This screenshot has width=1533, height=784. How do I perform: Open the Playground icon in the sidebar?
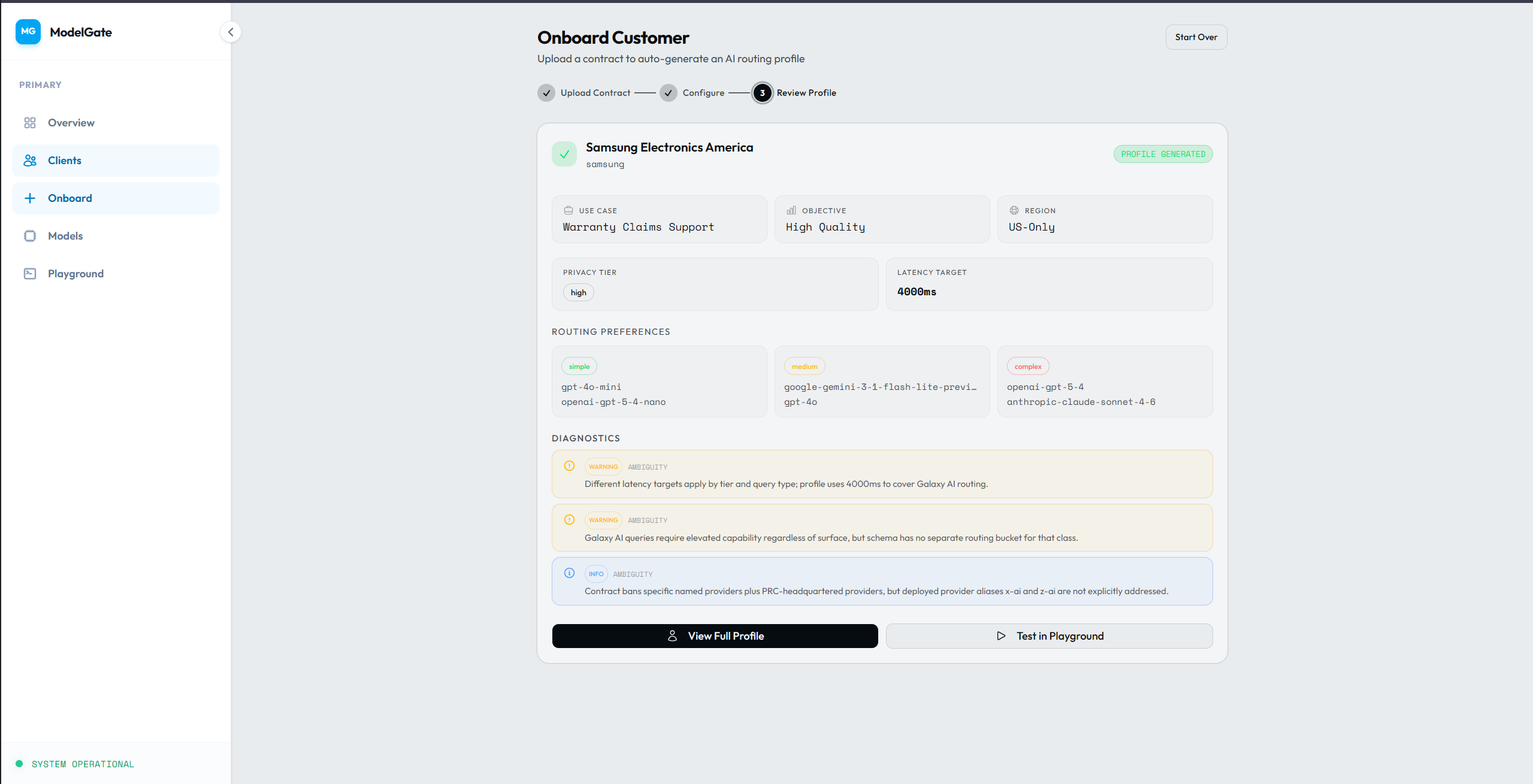pos(29,273)
